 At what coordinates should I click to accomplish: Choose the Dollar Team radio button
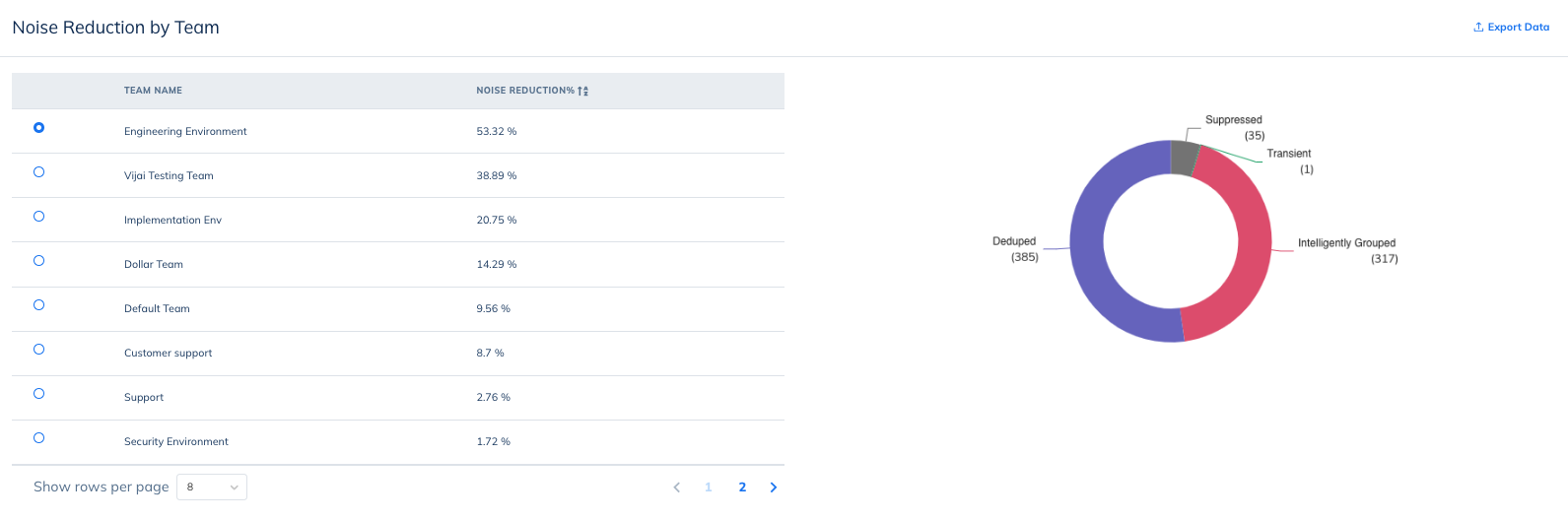pos(39,261)
